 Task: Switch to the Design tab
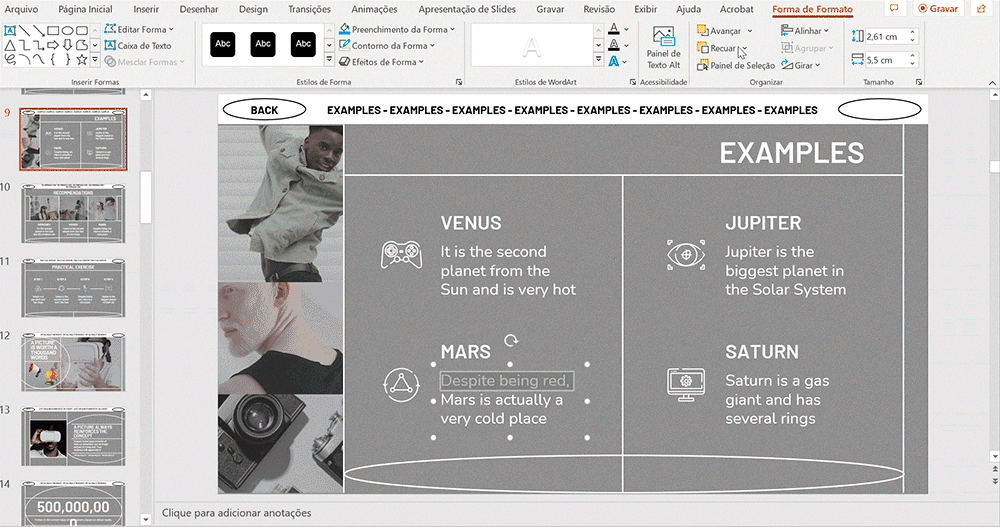pos(253,9)
